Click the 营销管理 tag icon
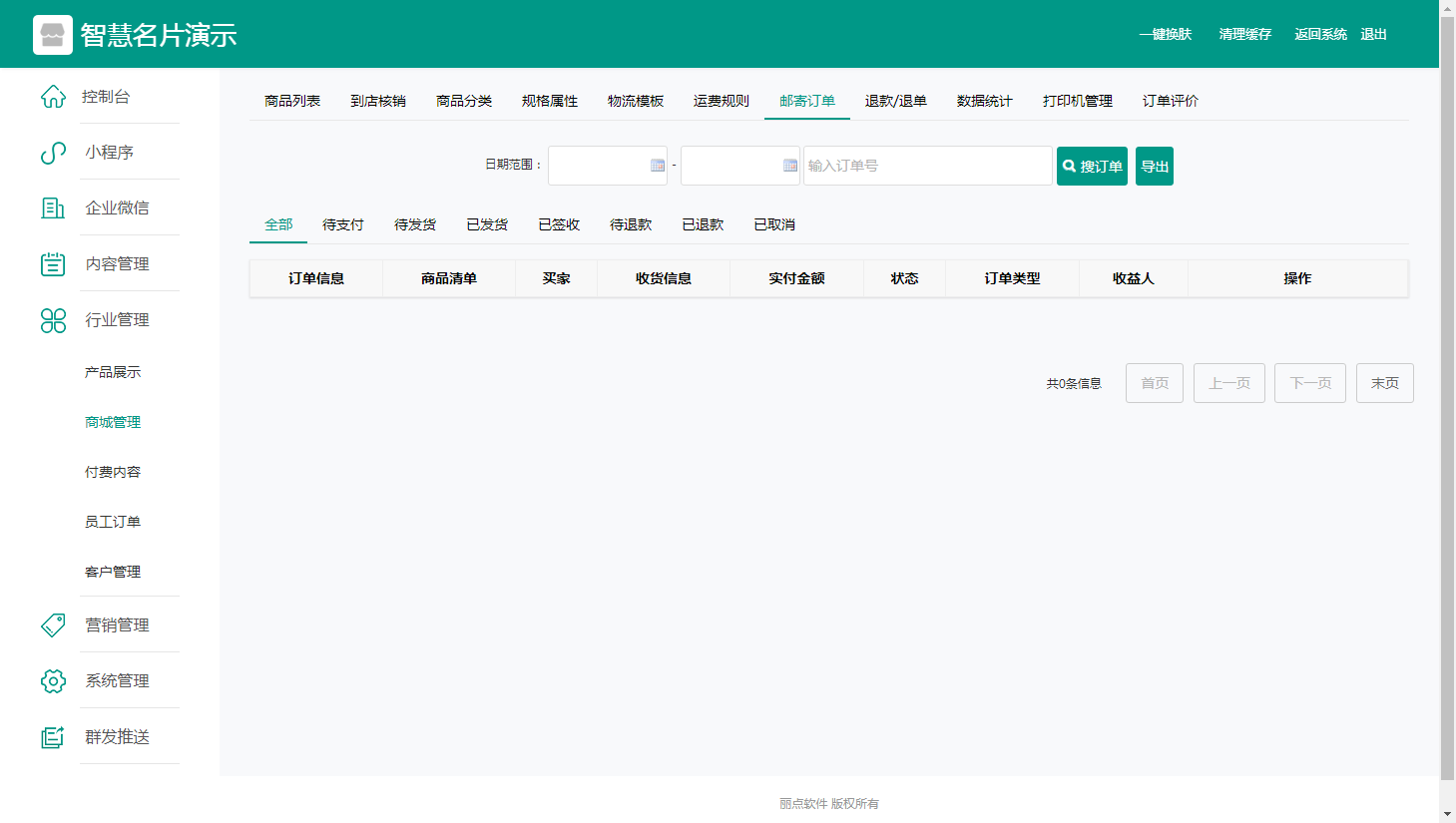Image resolution: width=1456 pixels, height=823 pixels. point(53,625)
